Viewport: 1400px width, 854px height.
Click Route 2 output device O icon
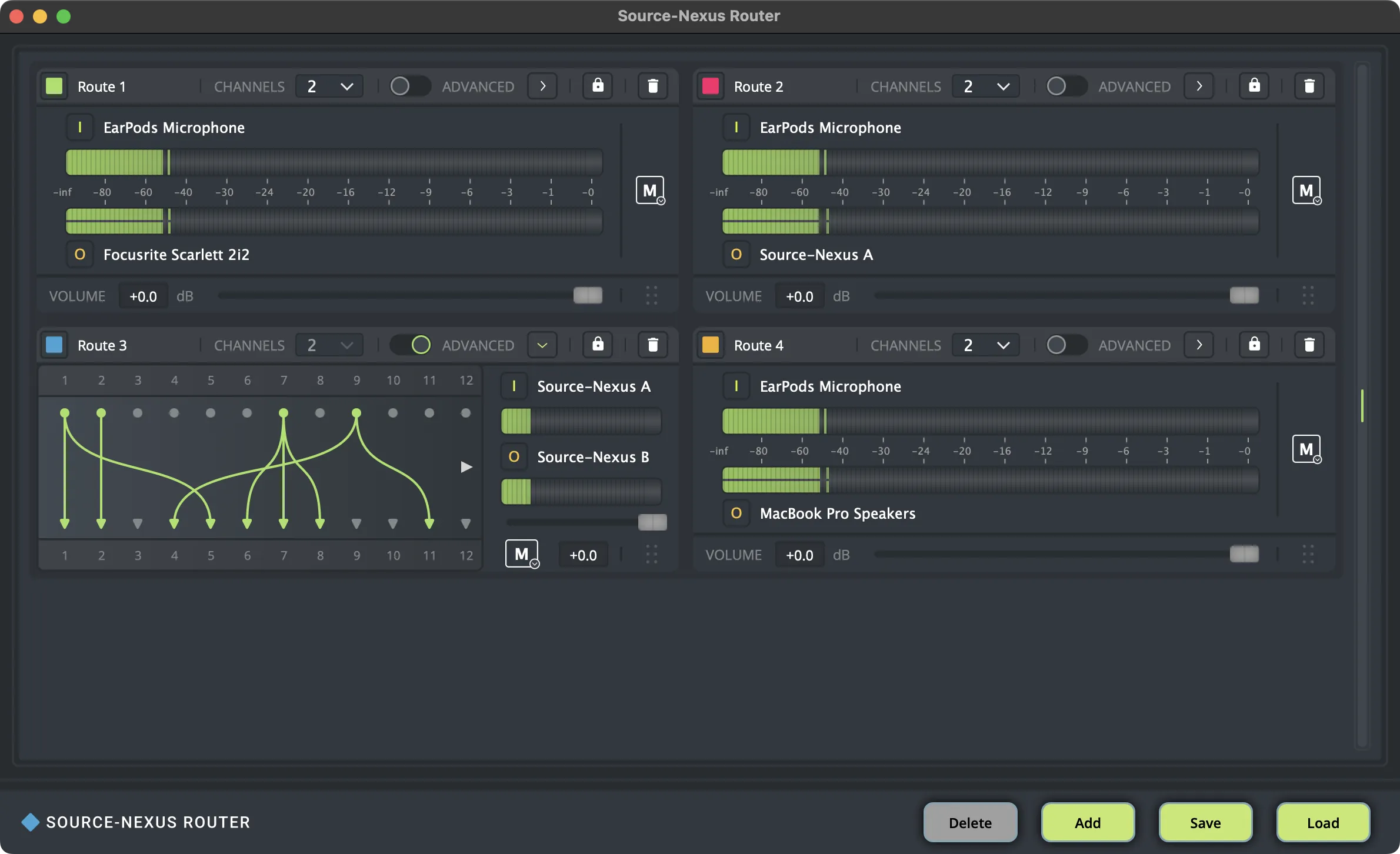[x=736, y=254]
